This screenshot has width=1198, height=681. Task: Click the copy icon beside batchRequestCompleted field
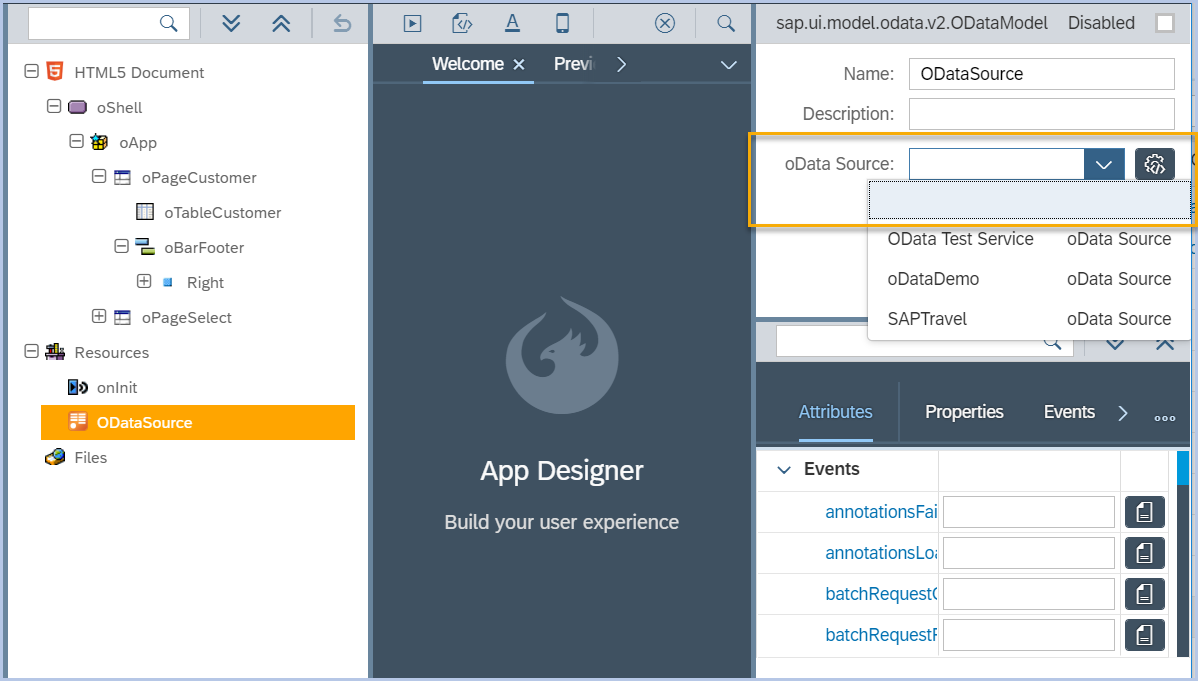coord(1144,593)
